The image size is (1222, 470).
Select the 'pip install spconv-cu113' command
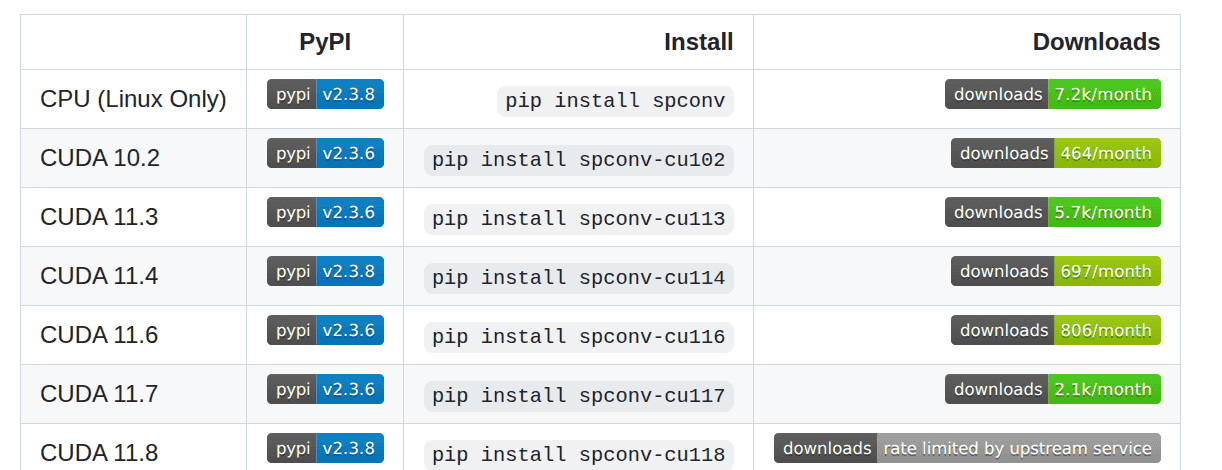point(578,219)
